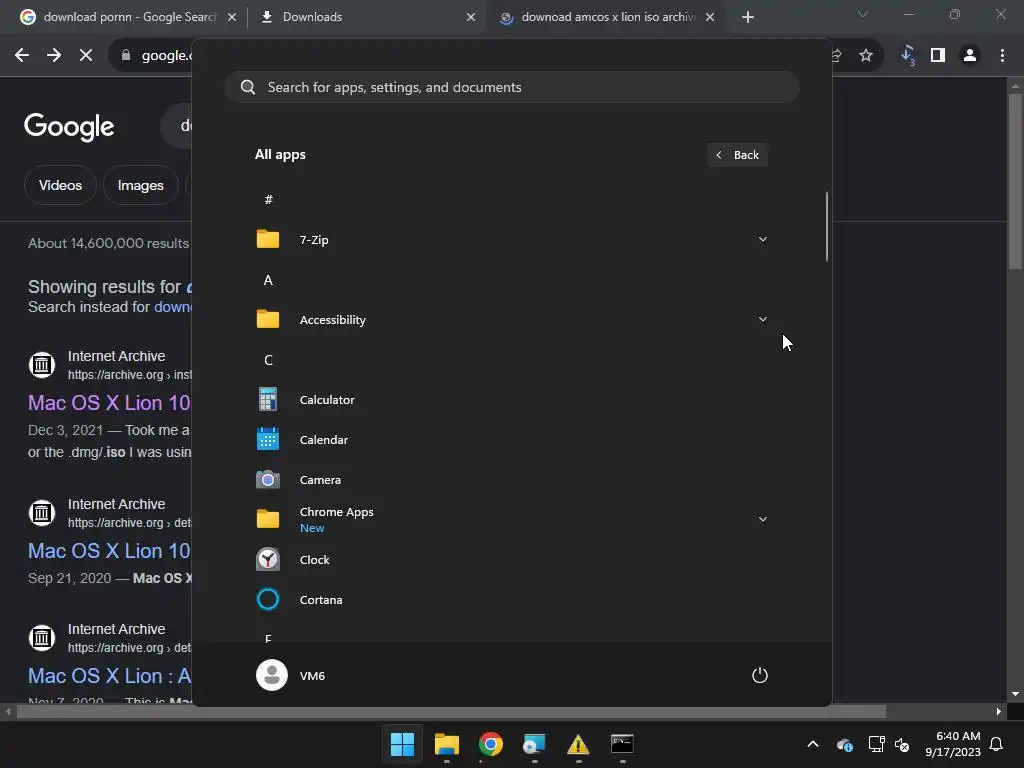Click the lock icon in address bar
Image resolution: width=1024 pixels, height=768 pixels.
[125, 56]
